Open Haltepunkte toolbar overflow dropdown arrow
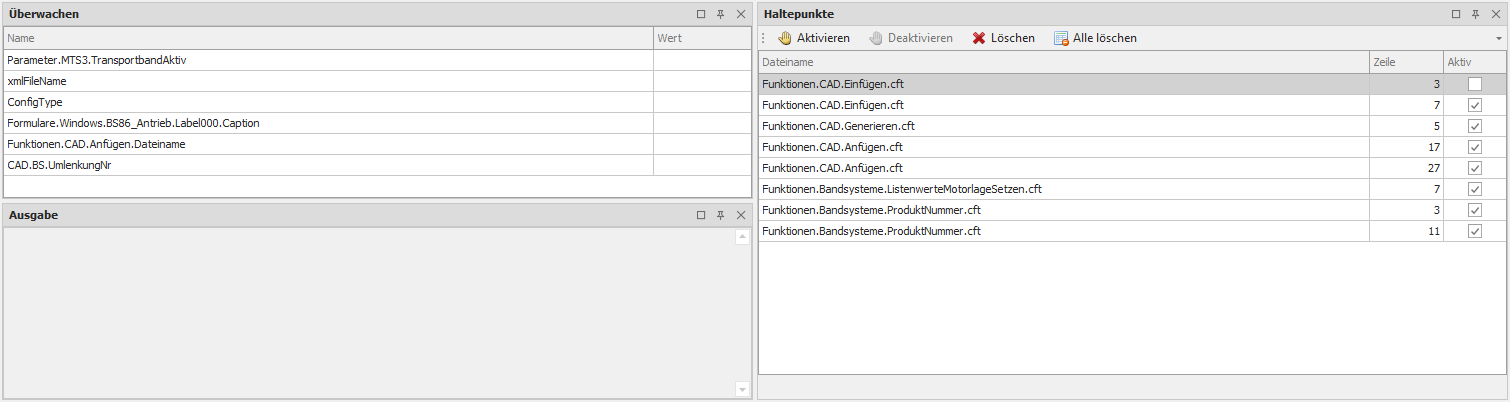Image resolution: width=1510 pixels, height=402 pixels. tap(1498, 39)
